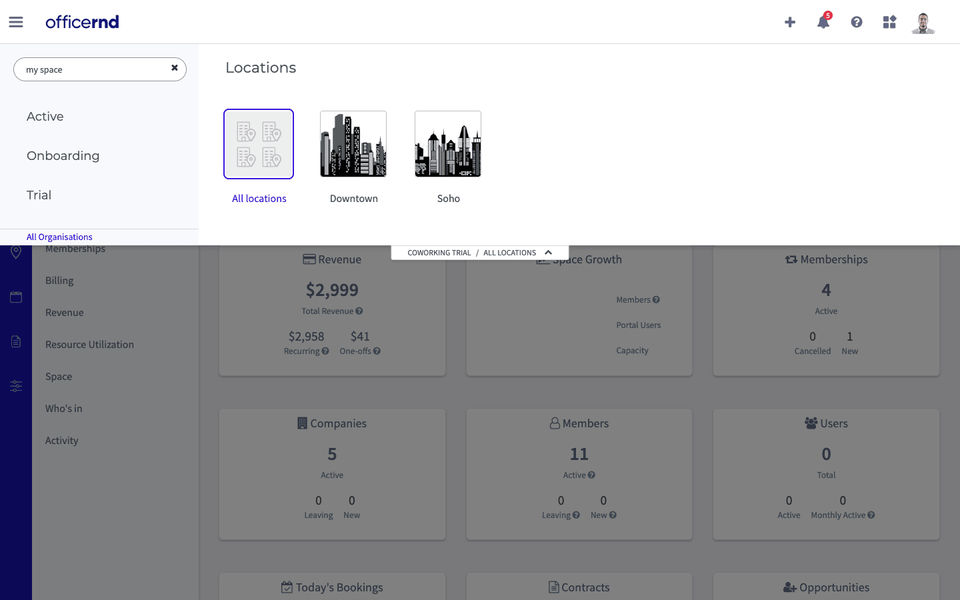Click the Portal Users legend label

coord(639,325)
